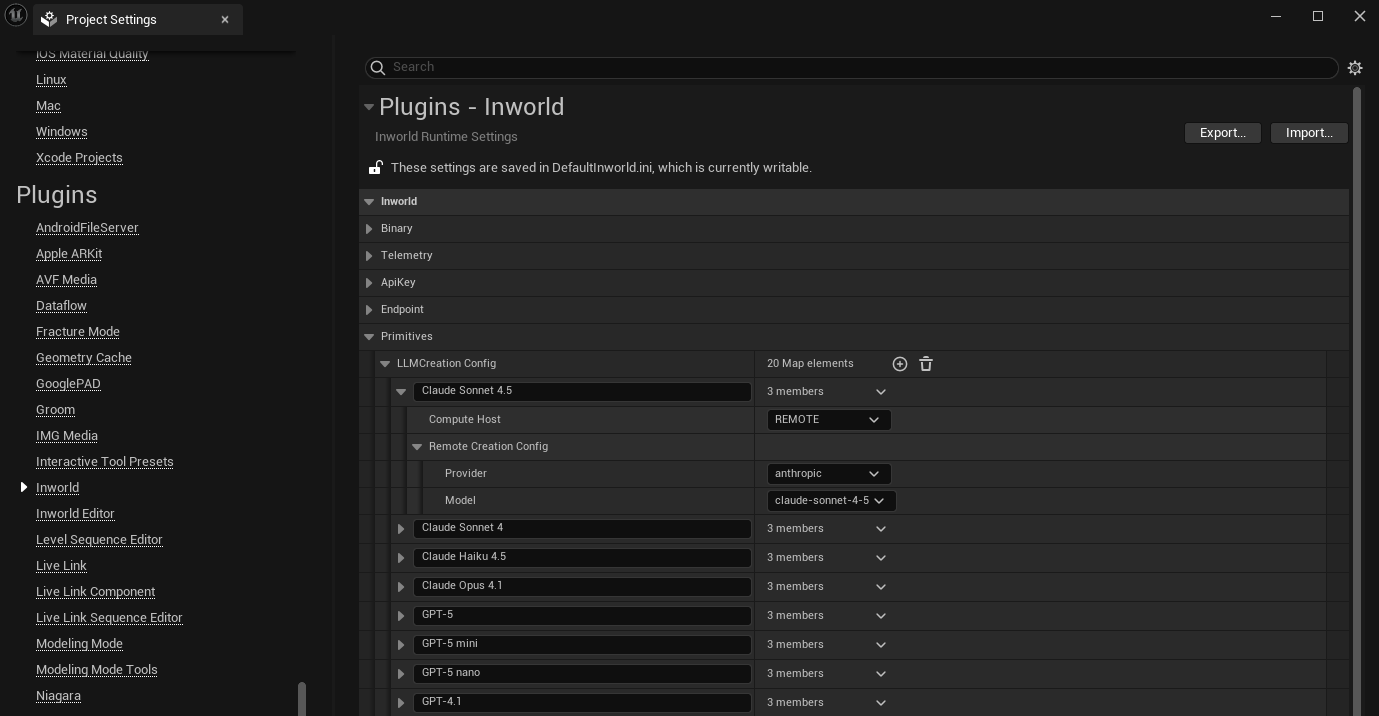
Task: Open Claude Sonnet 4.5 members dropdown arrow
Action: click(881, 391)
